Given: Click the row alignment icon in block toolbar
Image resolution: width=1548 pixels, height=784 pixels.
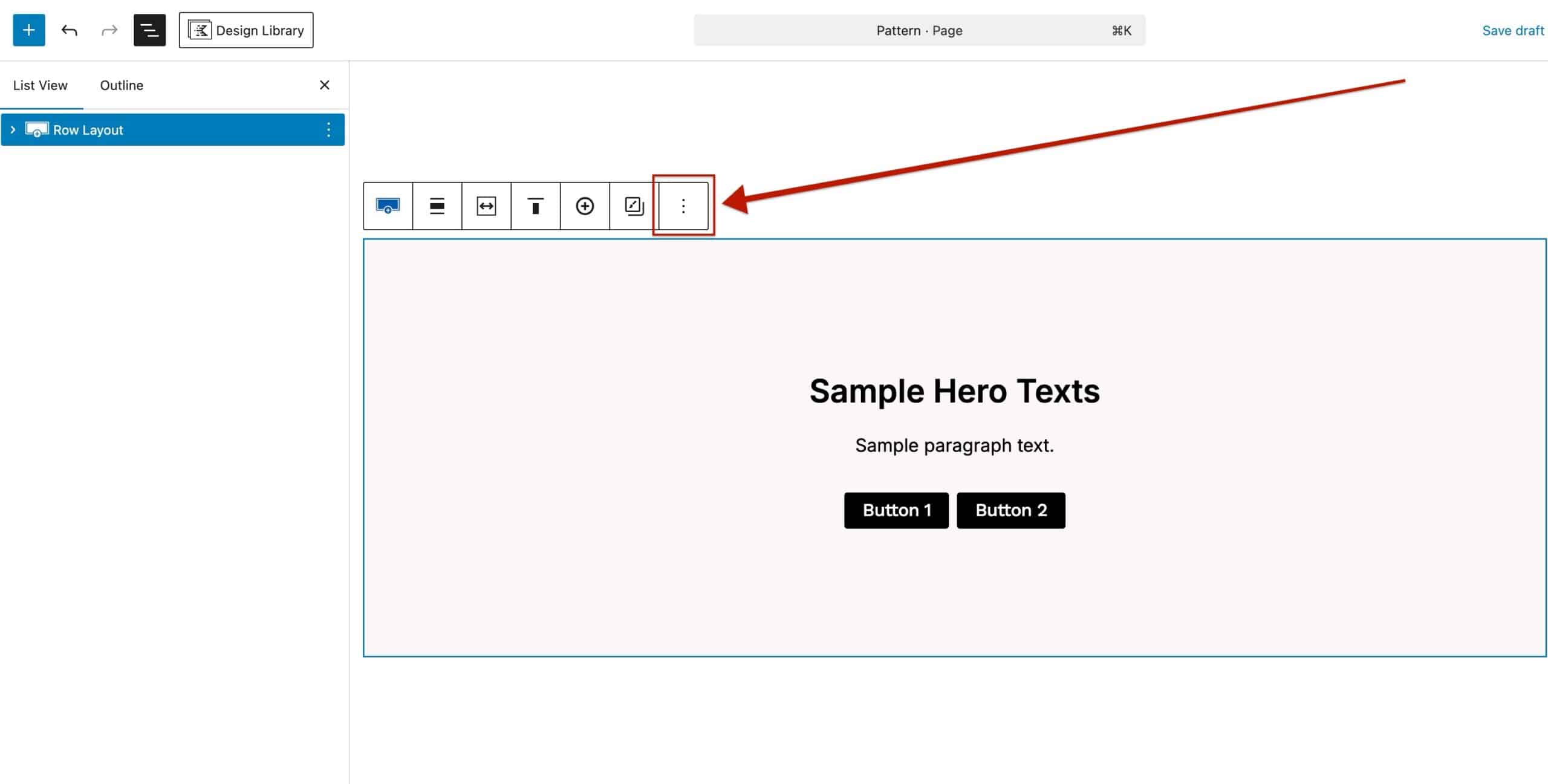Looking at the screenshot, I should [x=437, y=206].
